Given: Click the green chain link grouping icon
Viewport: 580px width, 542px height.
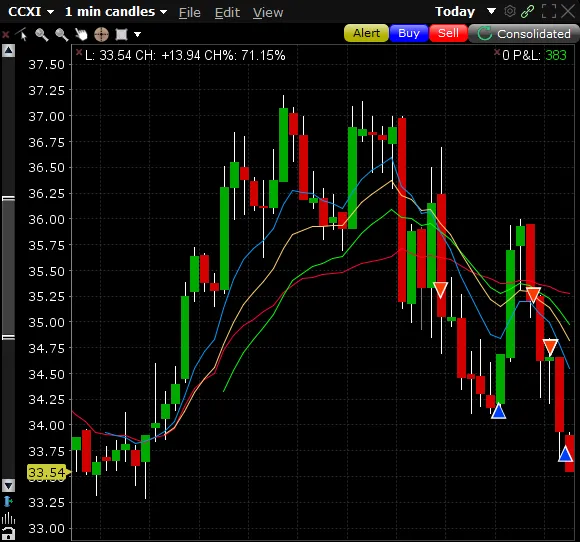Looking at the screenshot, I should click(527, 11).
